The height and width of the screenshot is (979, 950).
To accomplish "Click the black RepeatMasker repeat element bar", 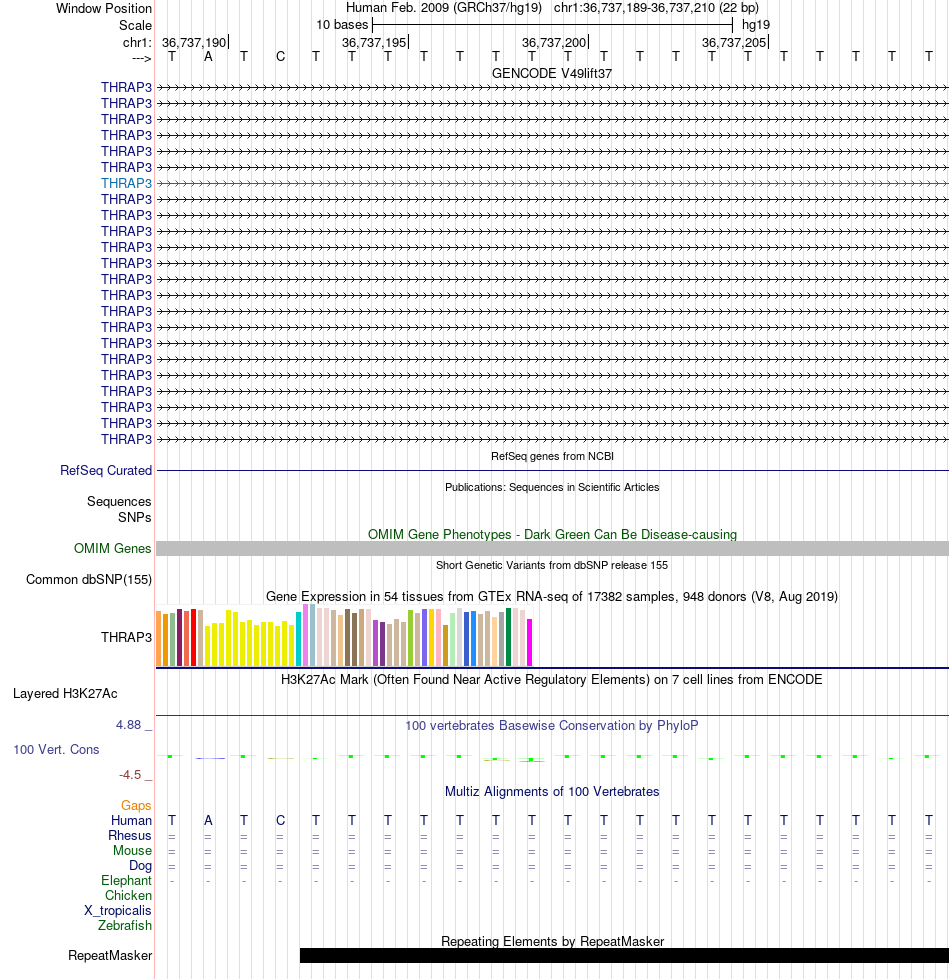I will (x=624, y=956).
